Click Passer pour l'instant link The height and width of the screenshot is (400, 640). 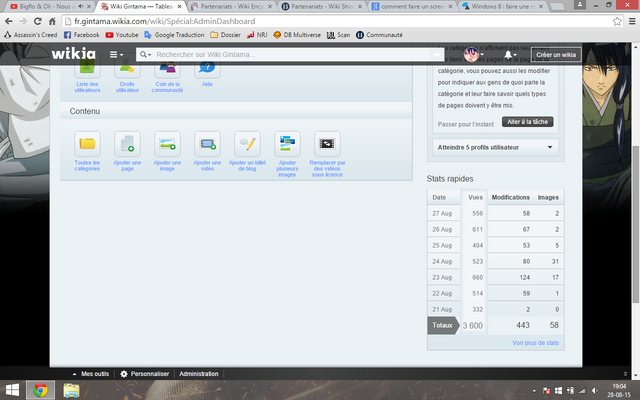(466, 124)
